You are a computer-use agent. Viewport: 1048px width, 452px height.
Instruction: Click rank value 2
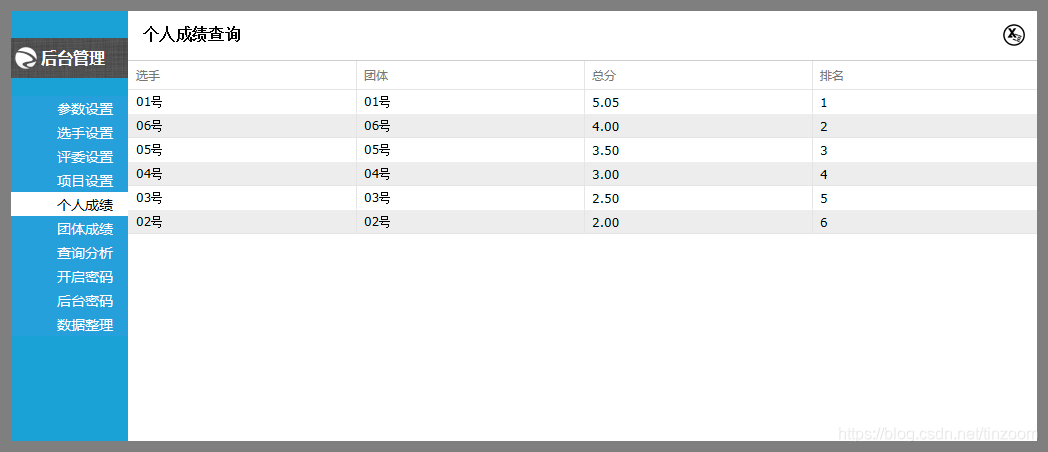coord(924,126)
